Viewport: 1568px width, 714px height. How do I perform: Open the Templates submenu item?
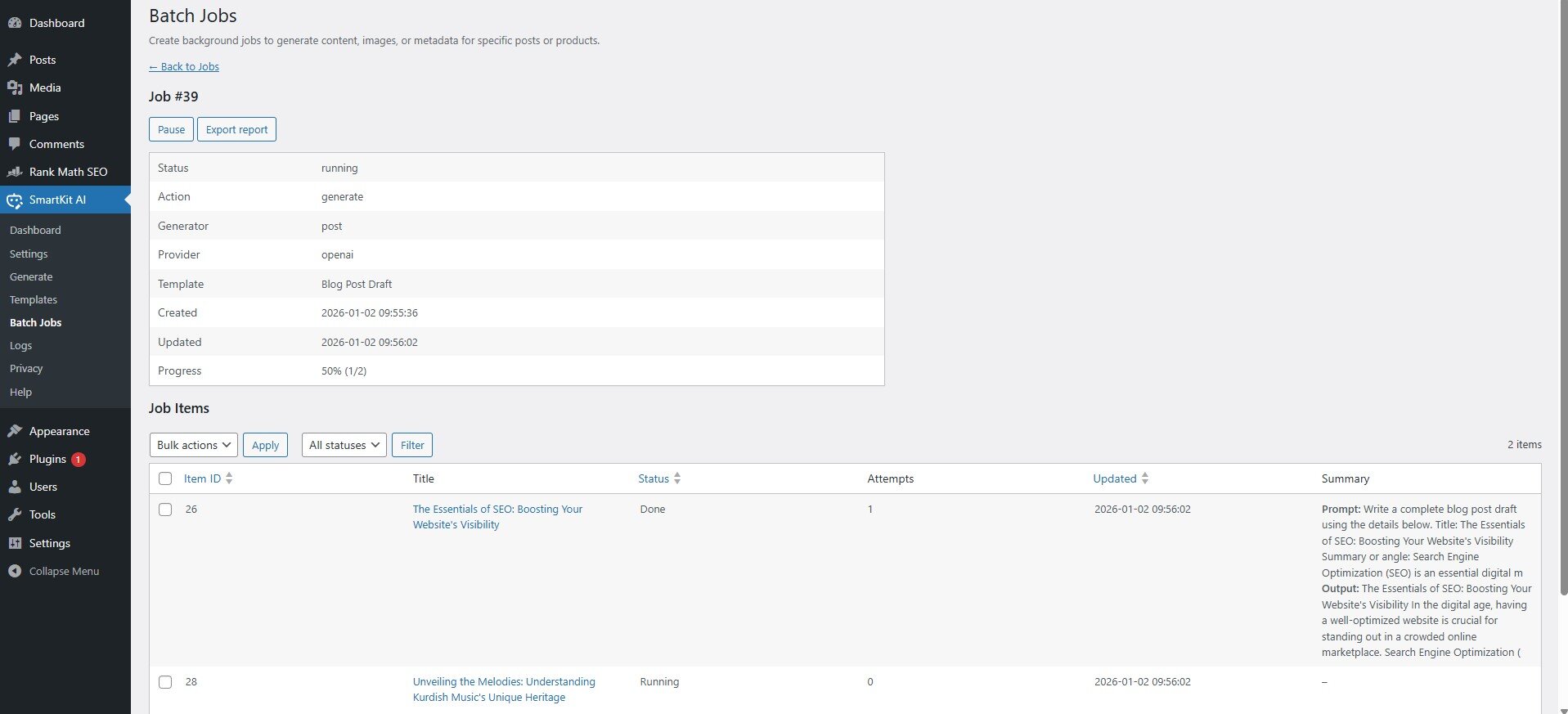[34, 299]
